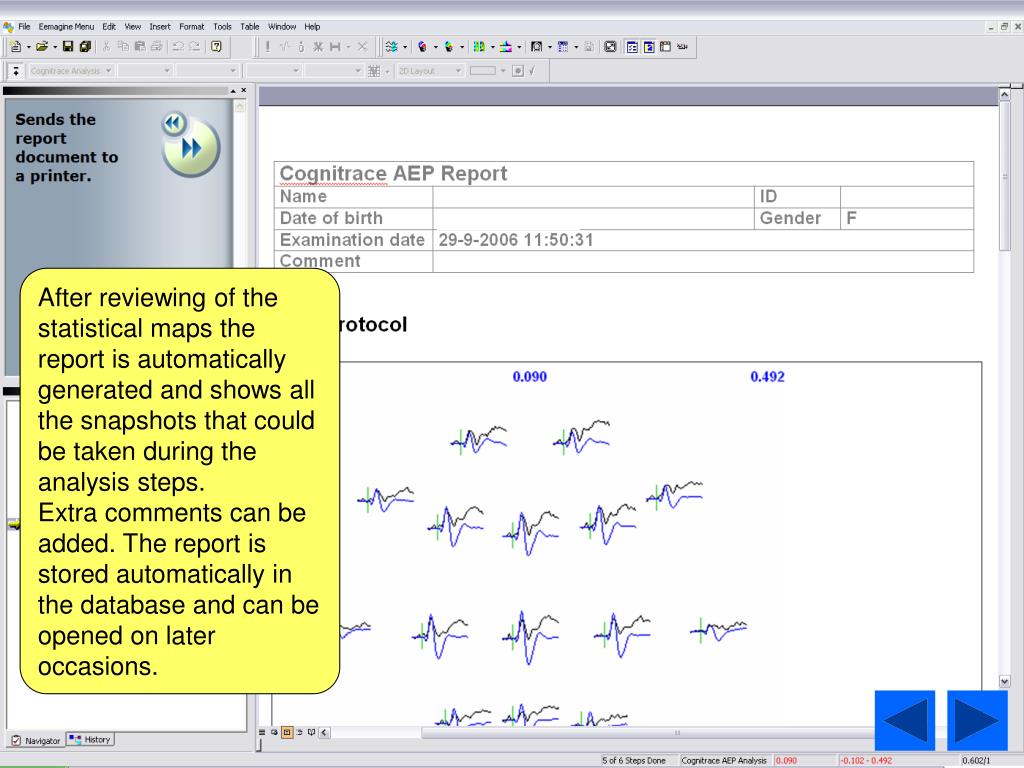
Task: Expand the spectrum bars dropdown arrow
Action: click(x=519, y=47)
